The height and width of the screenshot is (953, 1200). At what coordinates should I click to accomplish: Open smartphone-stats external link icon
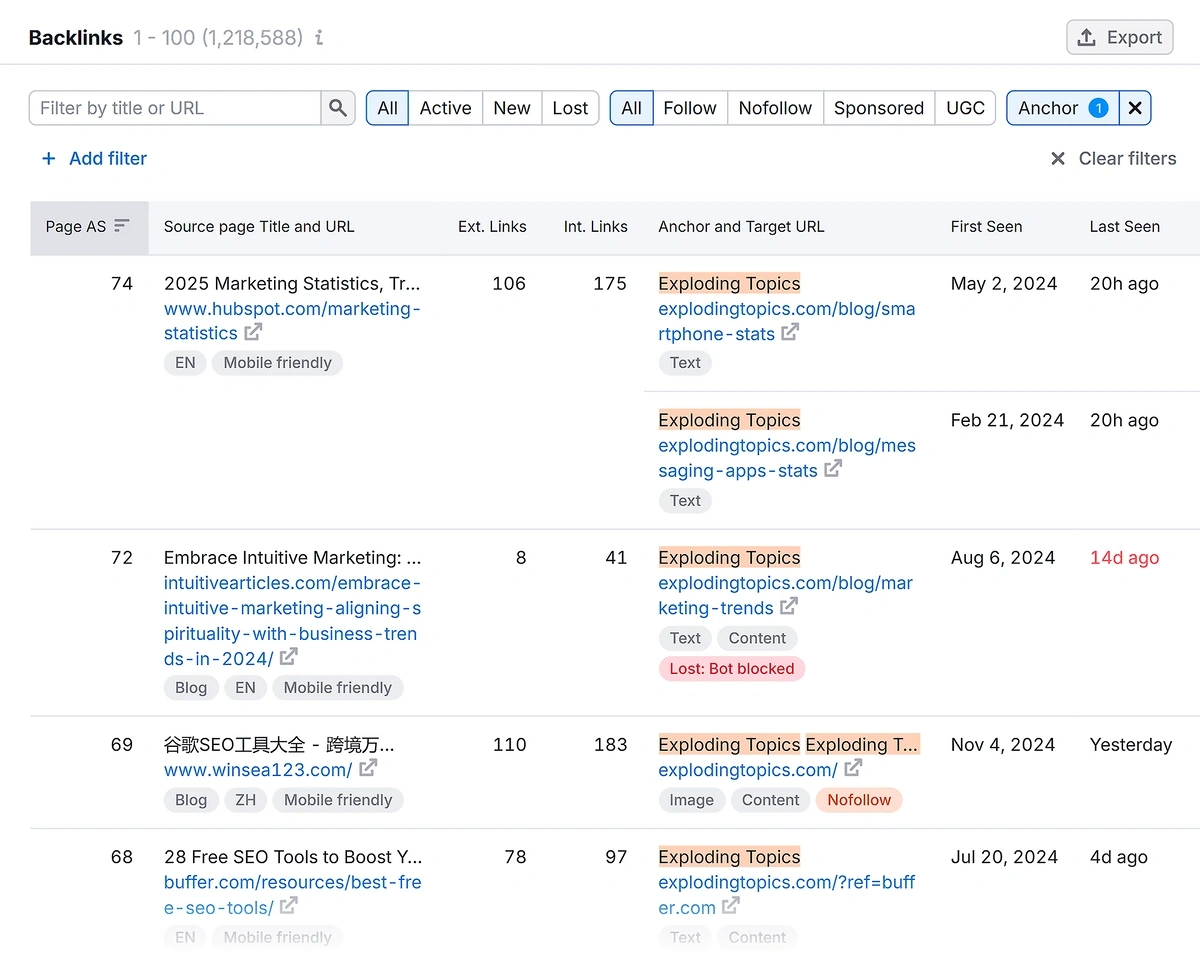pyautogui.click(x=790, y=332)
